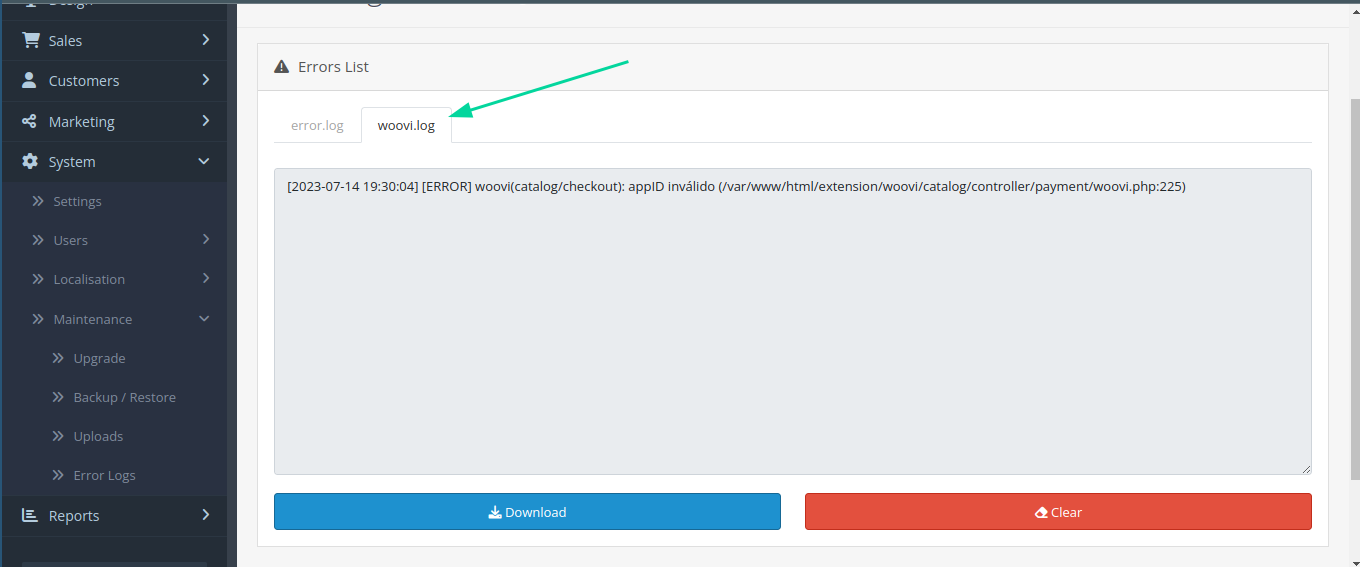The height and width of the screenshot is (567, 1360).
Task: Expand the Sales menu chevron
Action: [x=205, y=40]
